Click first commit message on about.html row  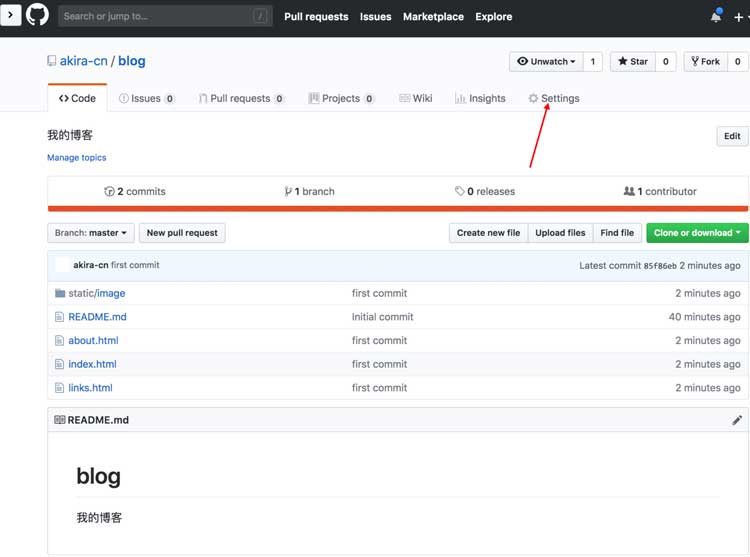(x=379, y=340)
